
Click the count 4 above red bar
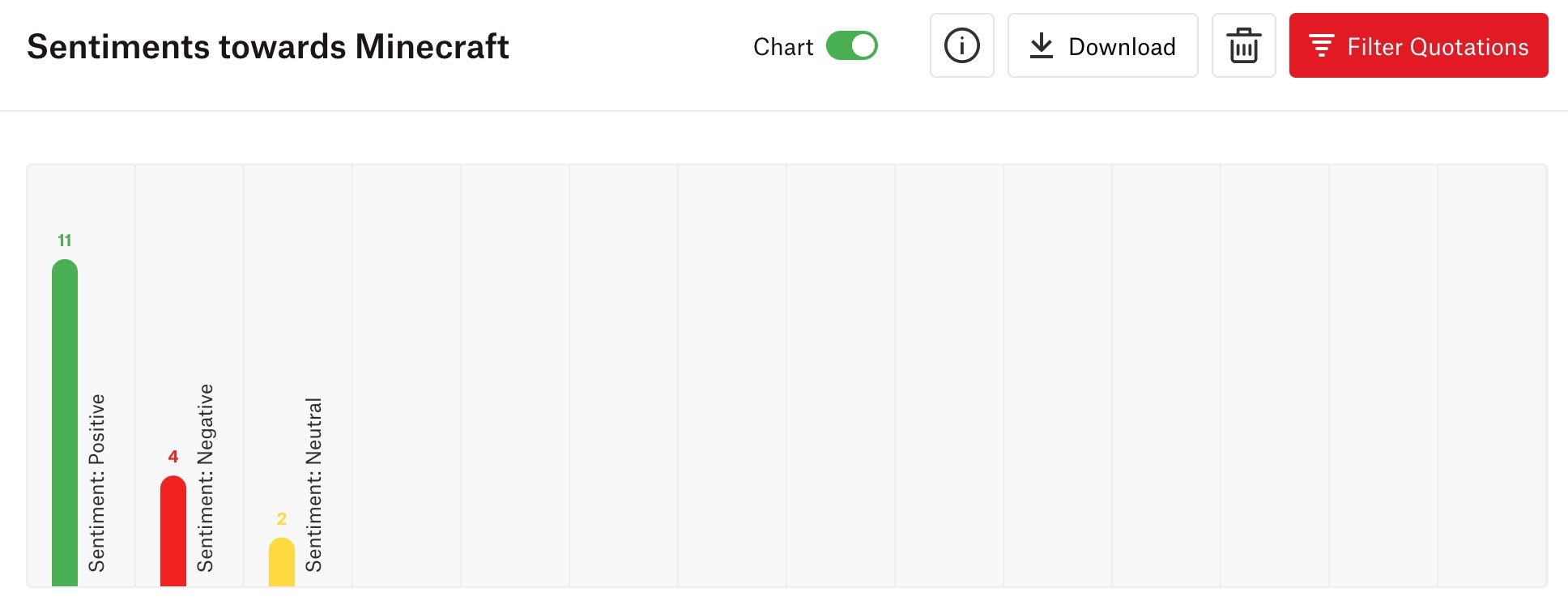pyautogui.click(x=173, y=457)
